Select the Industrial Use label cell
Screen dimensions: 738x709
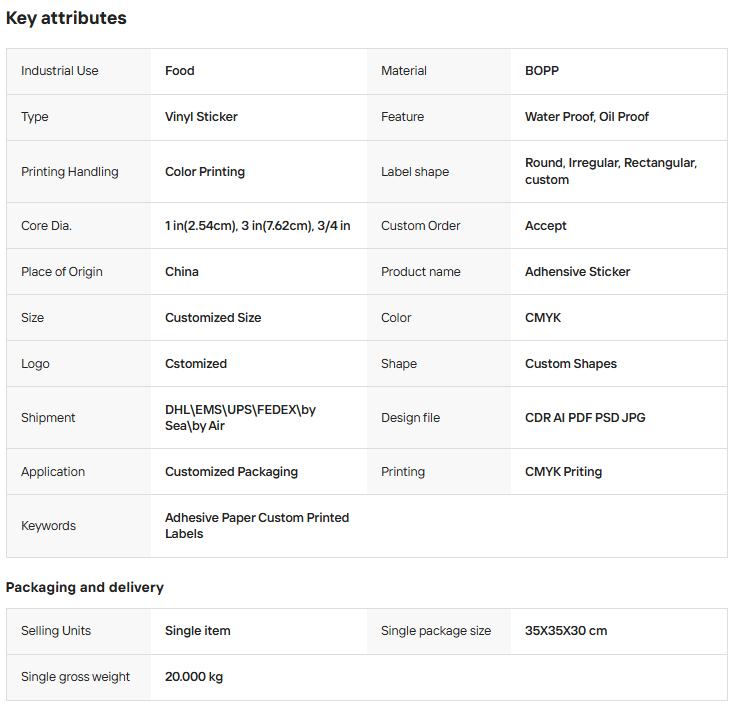coord(60,71)
